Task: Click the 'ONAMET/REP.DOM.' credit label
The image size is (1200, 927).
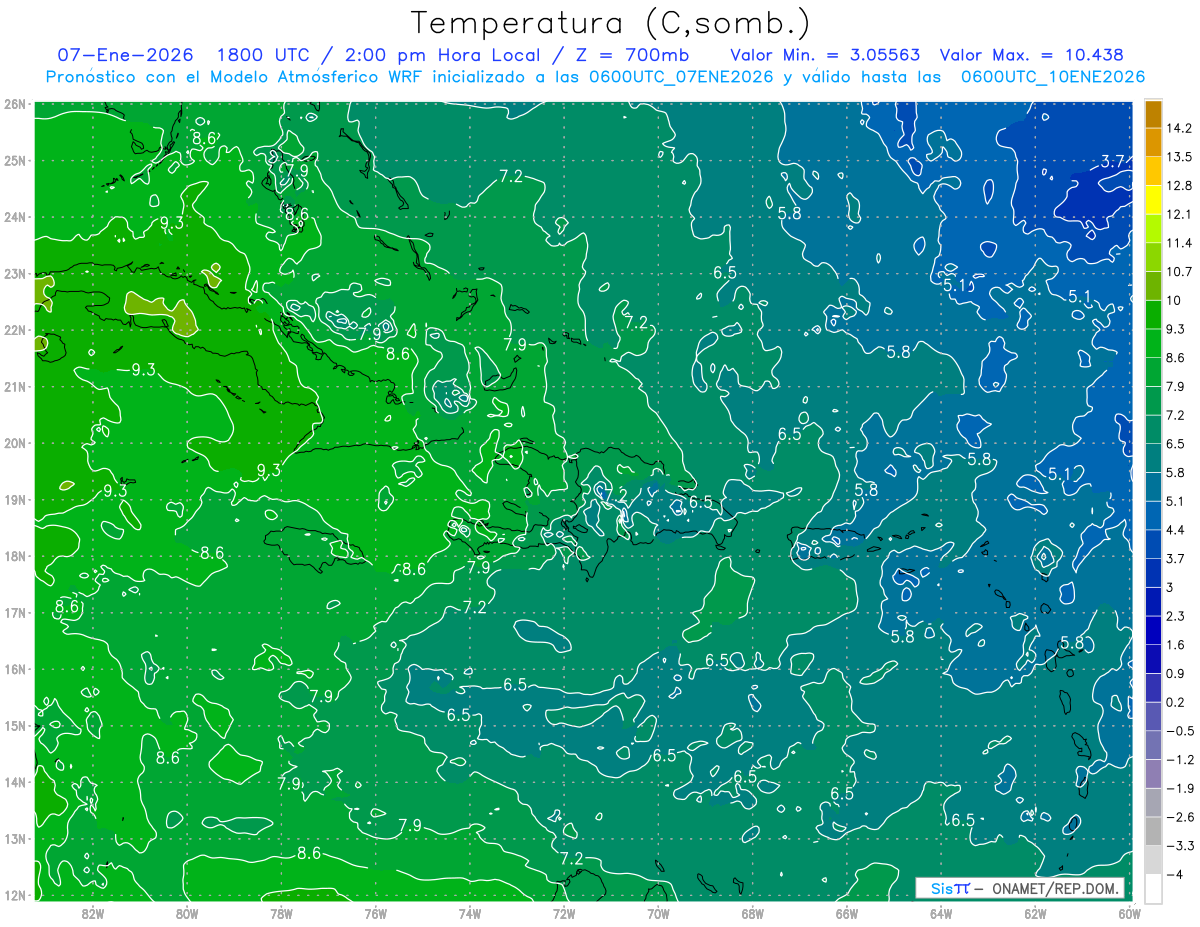Action: [x=1054, y=888]
